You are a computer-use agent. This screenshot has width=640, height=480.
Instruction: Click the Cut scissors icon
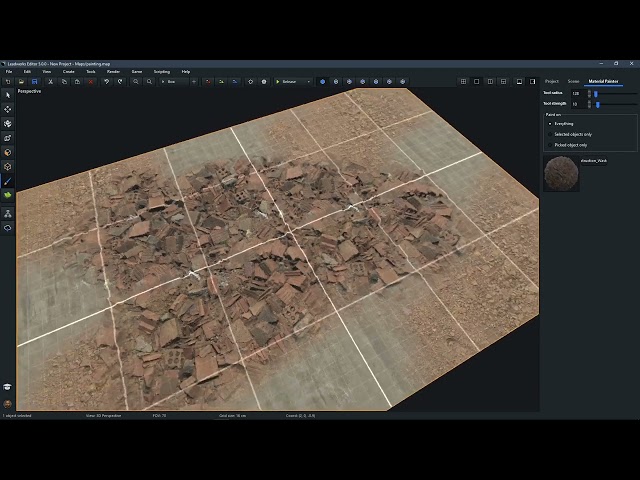pyautogui.click(x=51, y=82)
